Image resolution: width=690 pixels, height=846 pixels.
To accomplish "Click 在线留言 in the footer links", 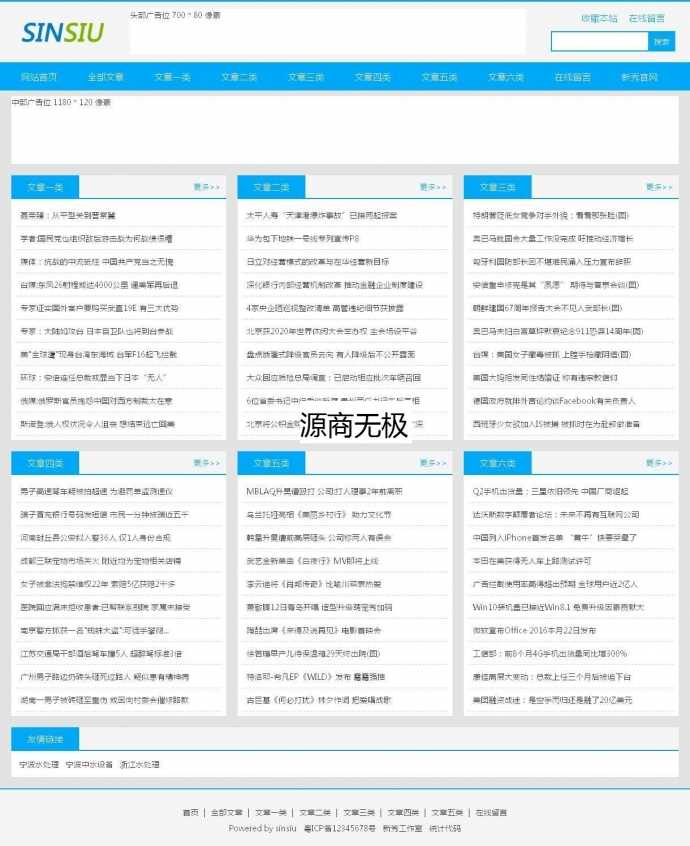I will coord(491,813).
